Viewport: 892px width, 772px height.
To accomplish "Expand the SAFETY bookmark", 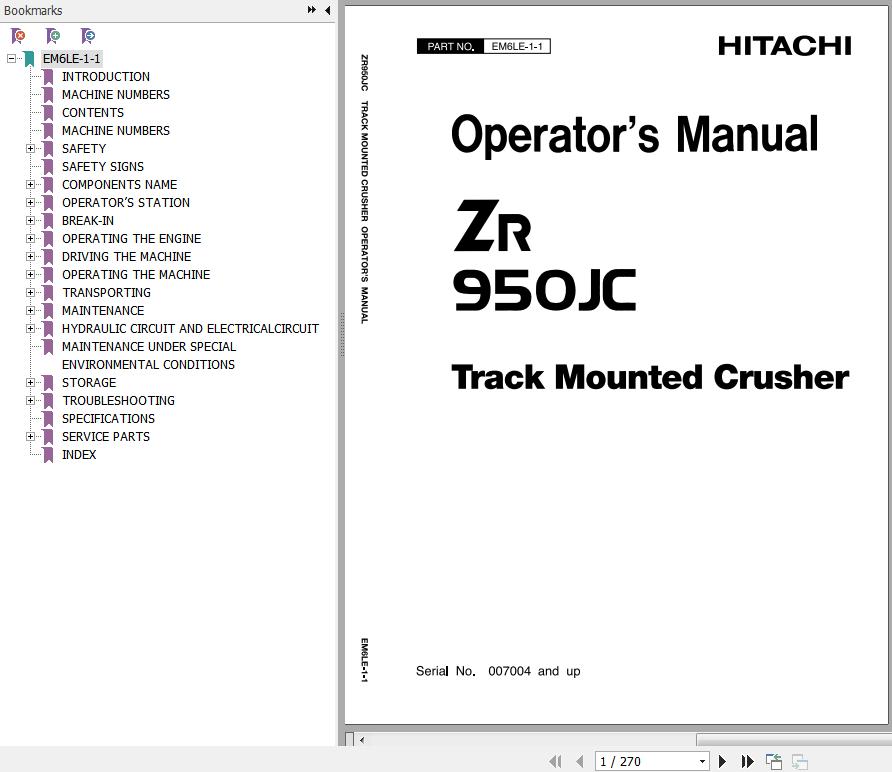I will point(30,148).
